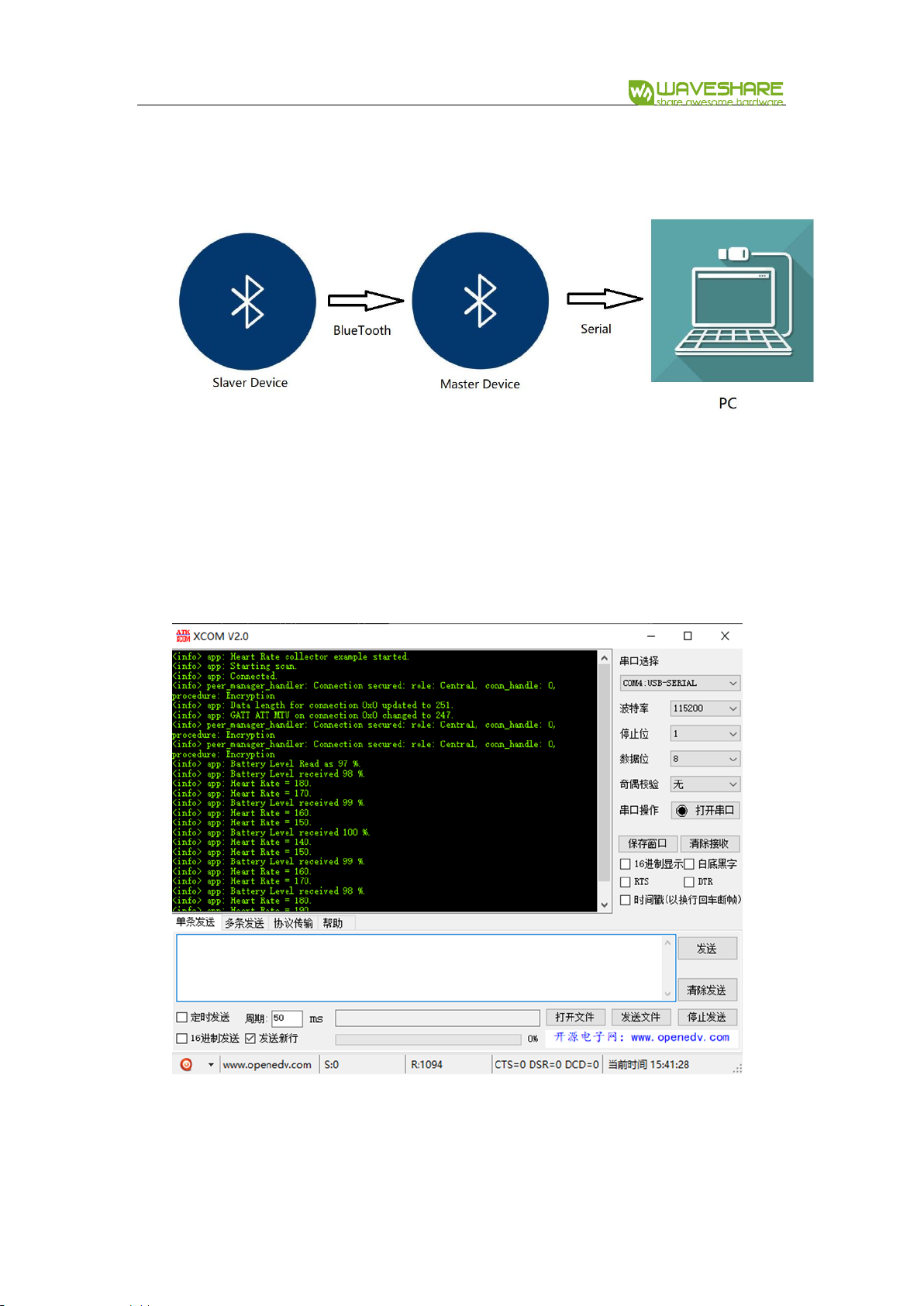Click log line 'Battery Level Read as 97 %'

[x=266, y=764]
